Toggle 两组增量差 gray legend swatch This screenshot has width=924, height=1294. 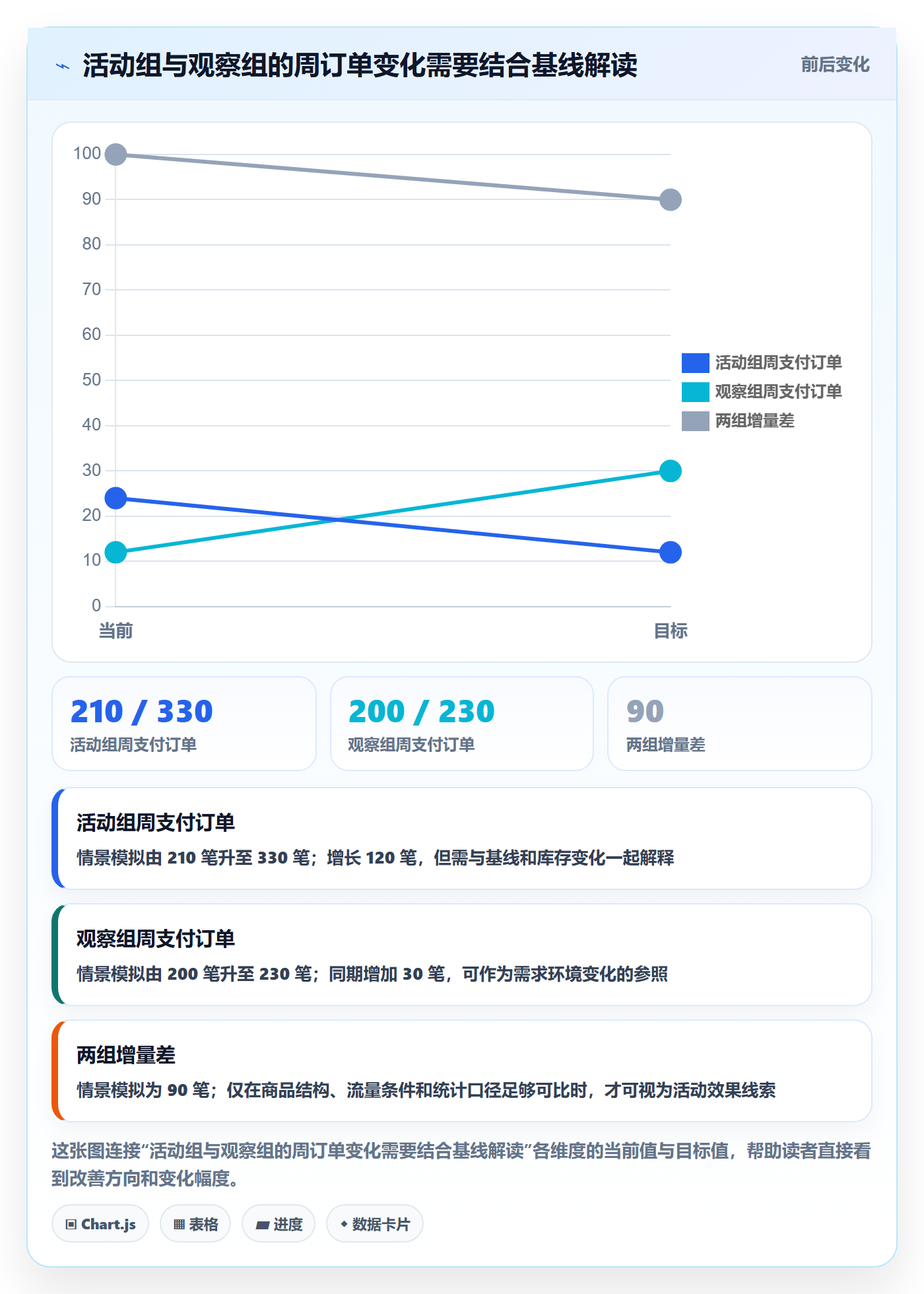pos(695,421)
